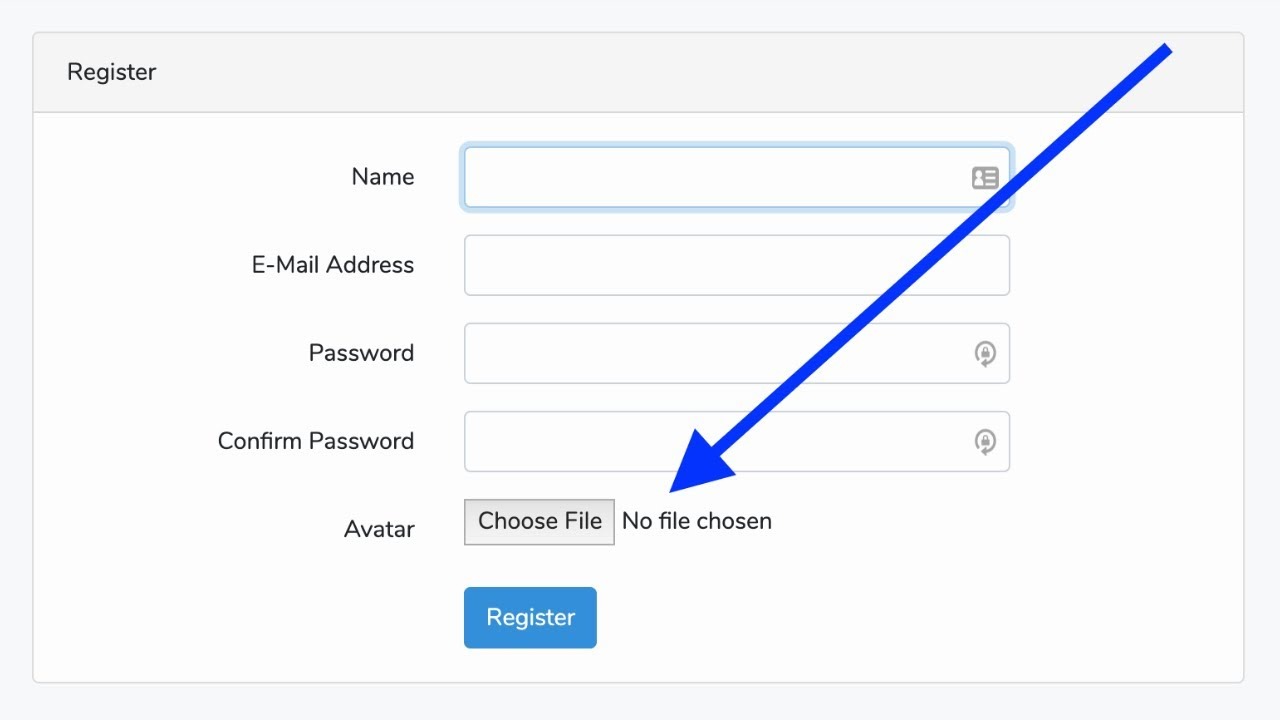The height and width of the screenshot is (720, 1280).
Task: Click the E-Mail Address label
Action: point(332,265)
